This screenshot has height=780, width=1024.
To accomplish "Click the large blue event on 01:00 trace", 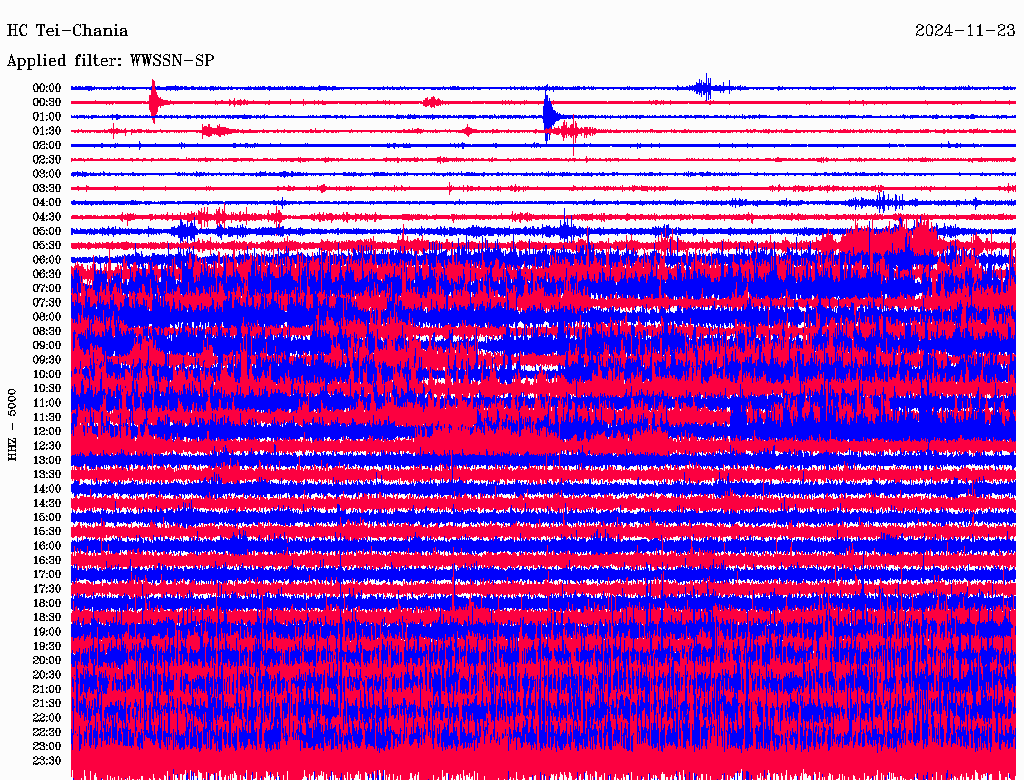I will 548,117.
